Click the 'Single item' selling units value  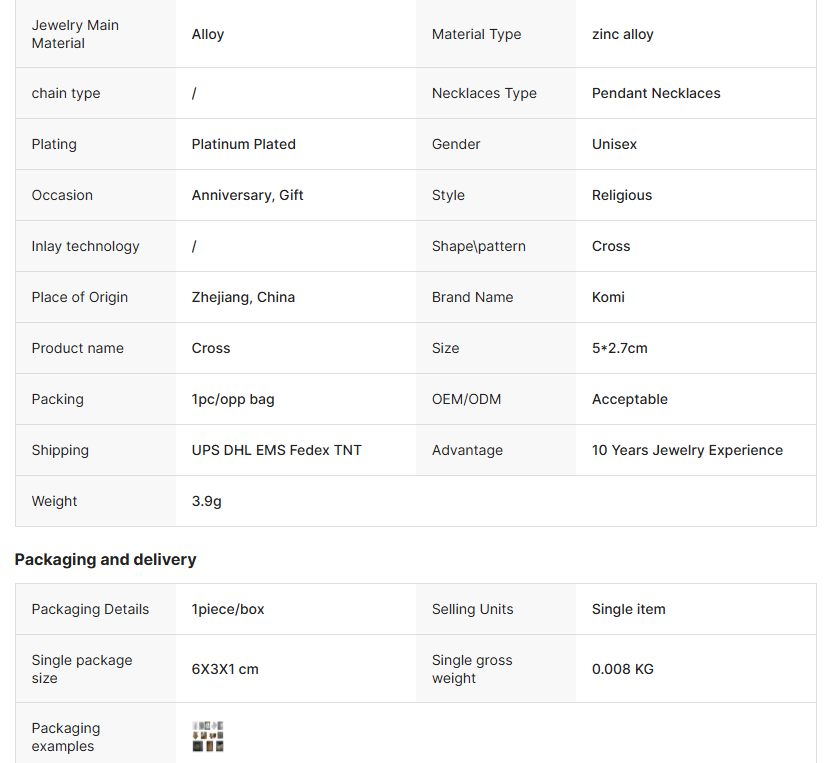point(628,609)
